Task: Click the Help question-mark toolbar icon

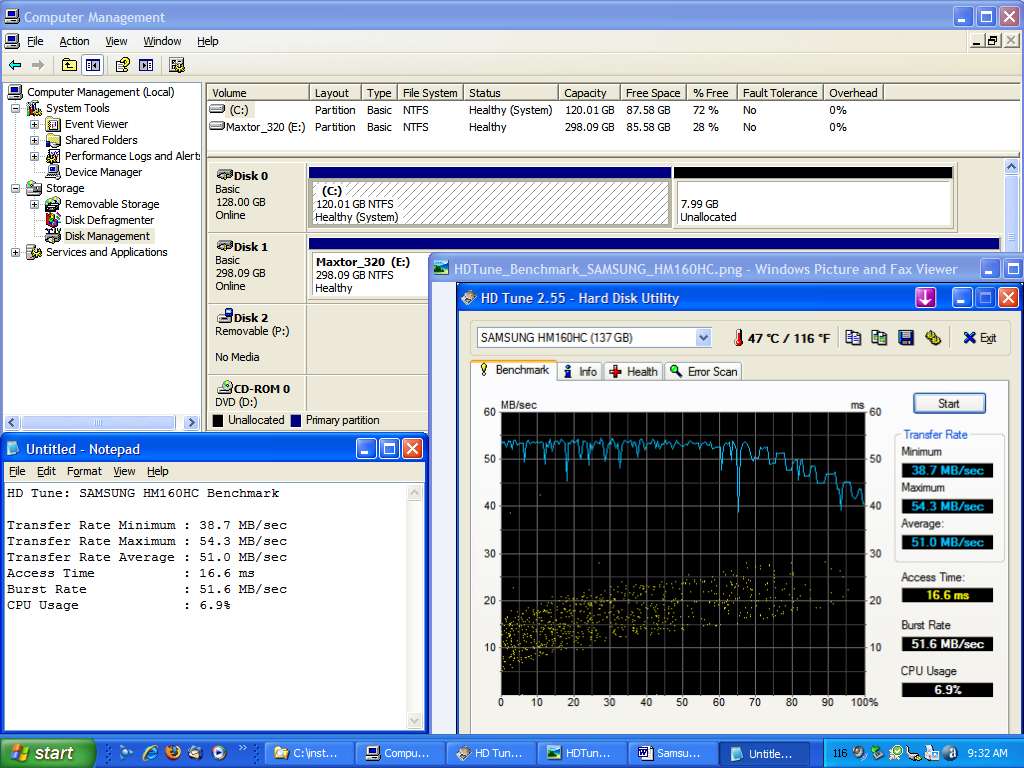Action: [122, 65]
